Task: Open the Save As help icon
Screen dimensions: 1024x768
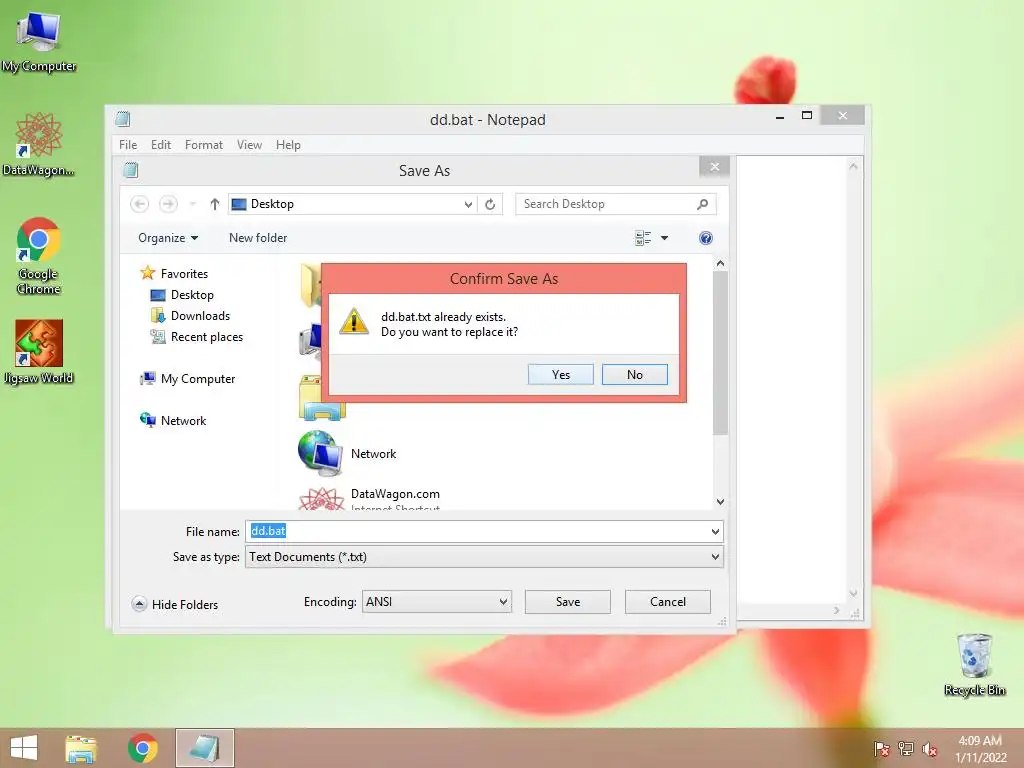Action: tap(705, 238)
